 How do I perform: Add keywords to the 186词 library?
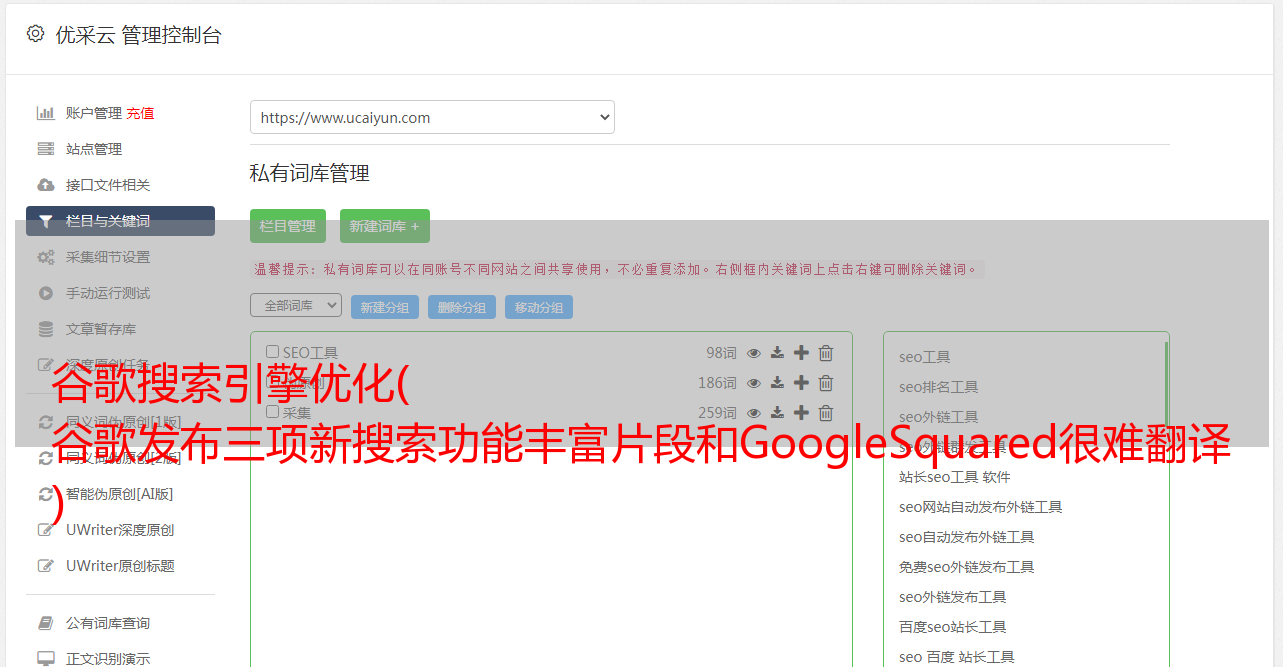coord(801,382)
